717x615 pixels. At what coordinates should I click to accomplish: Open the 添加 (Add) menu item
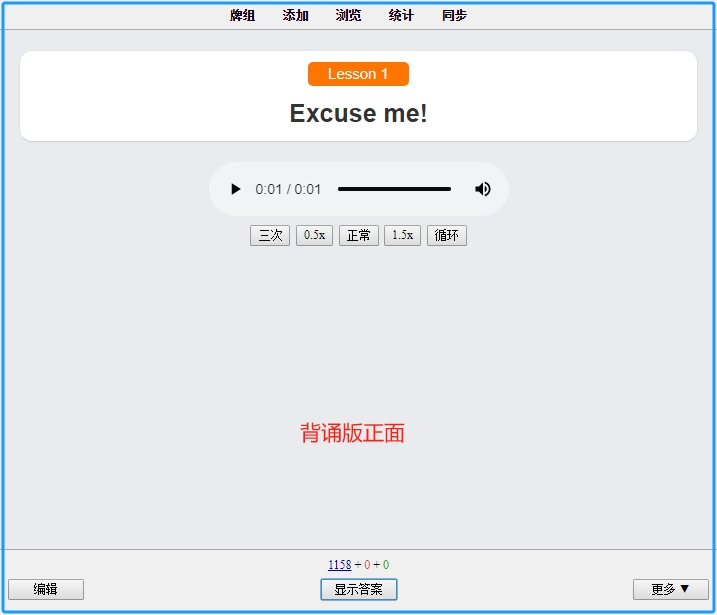pyautogui.click(x=295, y=16)
